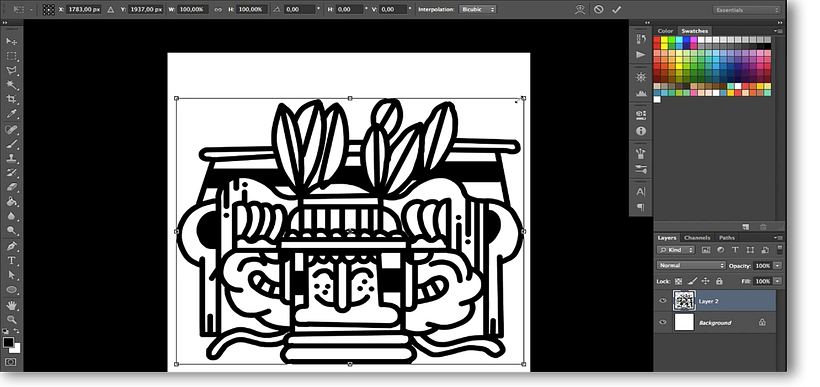Toggle lock all padlock icon
Screen dimensions: 820x387
point(719,281)
